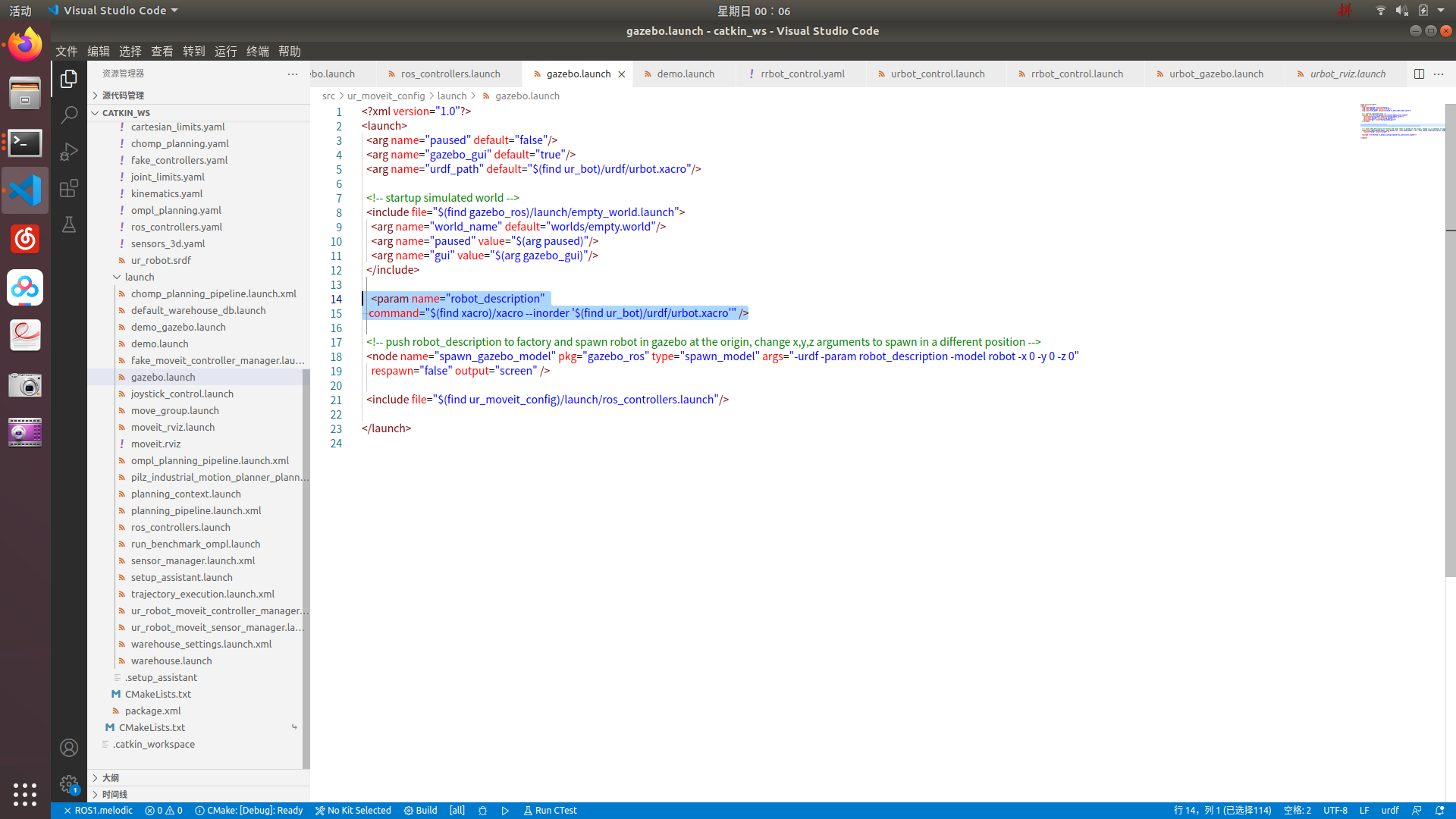Switch the UTF-8 encoding setting
The height and width of the screenshot is (819, 1456).
point(1335,810)
